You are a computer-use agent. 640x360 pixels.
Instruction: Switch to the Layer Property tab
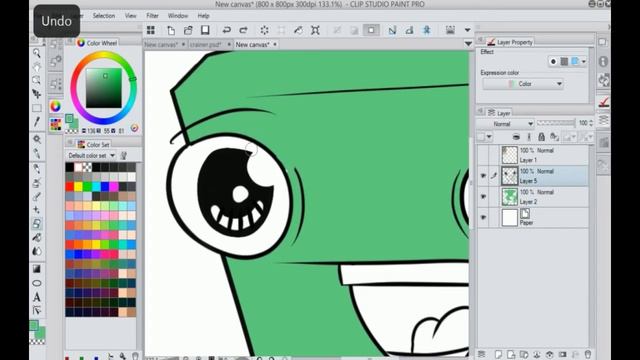(510, 42)
